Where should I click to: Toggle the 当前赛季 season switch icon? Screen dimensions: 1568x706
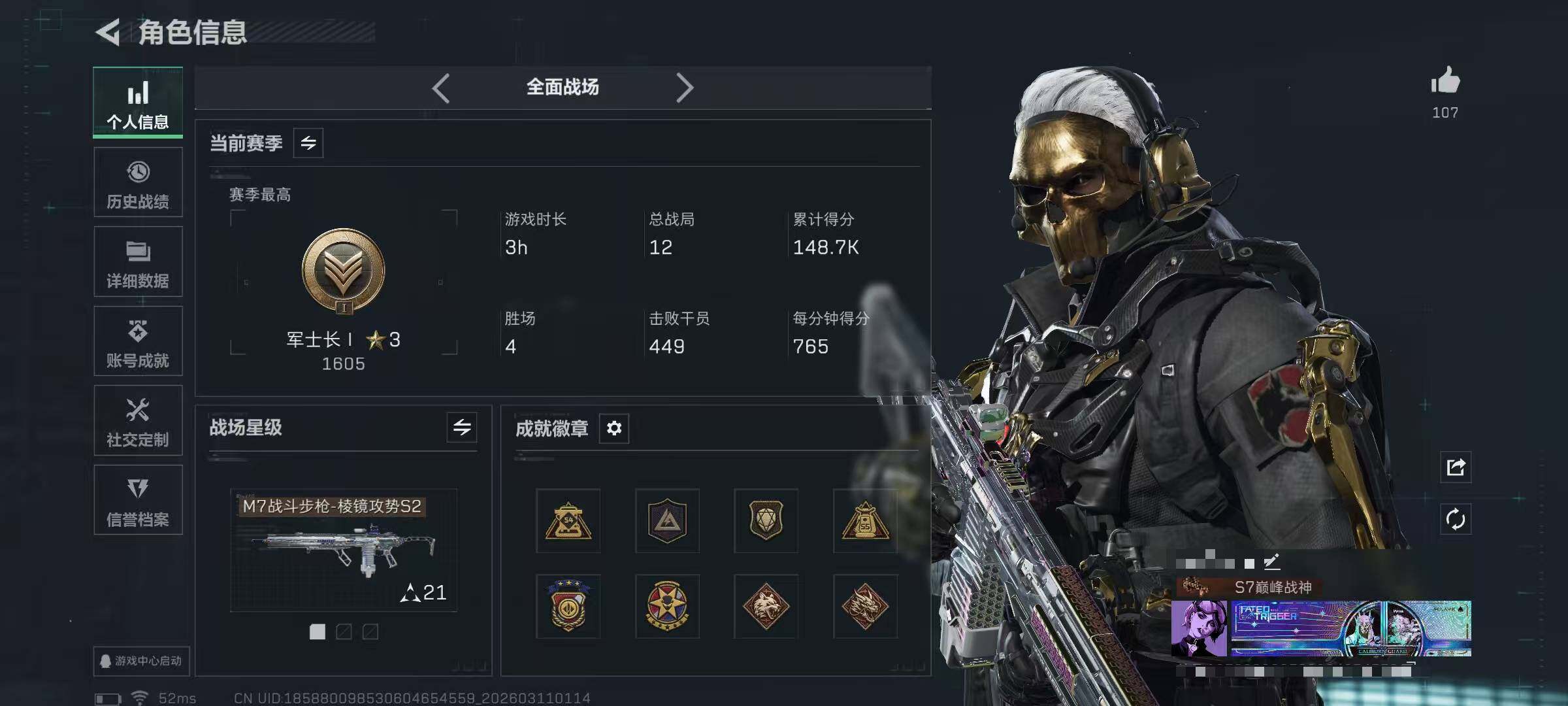coord(308,143)
